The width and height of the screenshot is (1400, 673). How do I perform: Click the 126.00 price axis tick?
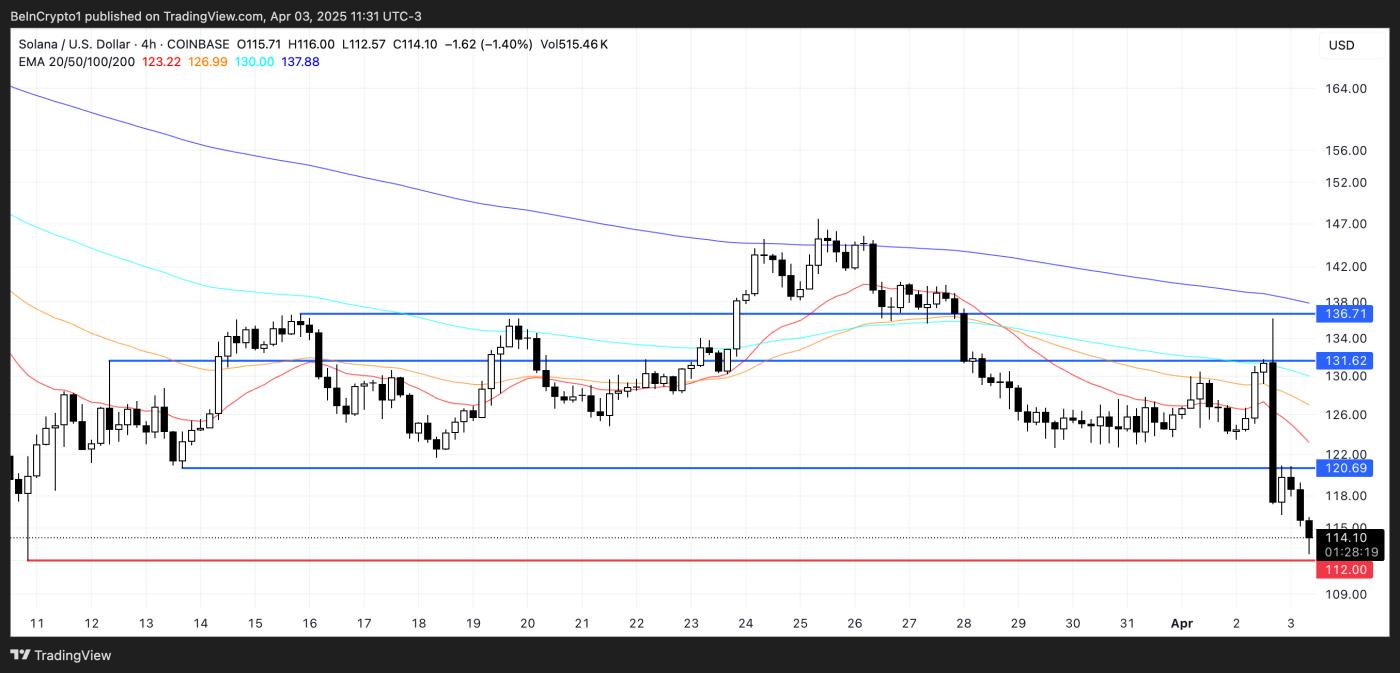pos(1346,415)
